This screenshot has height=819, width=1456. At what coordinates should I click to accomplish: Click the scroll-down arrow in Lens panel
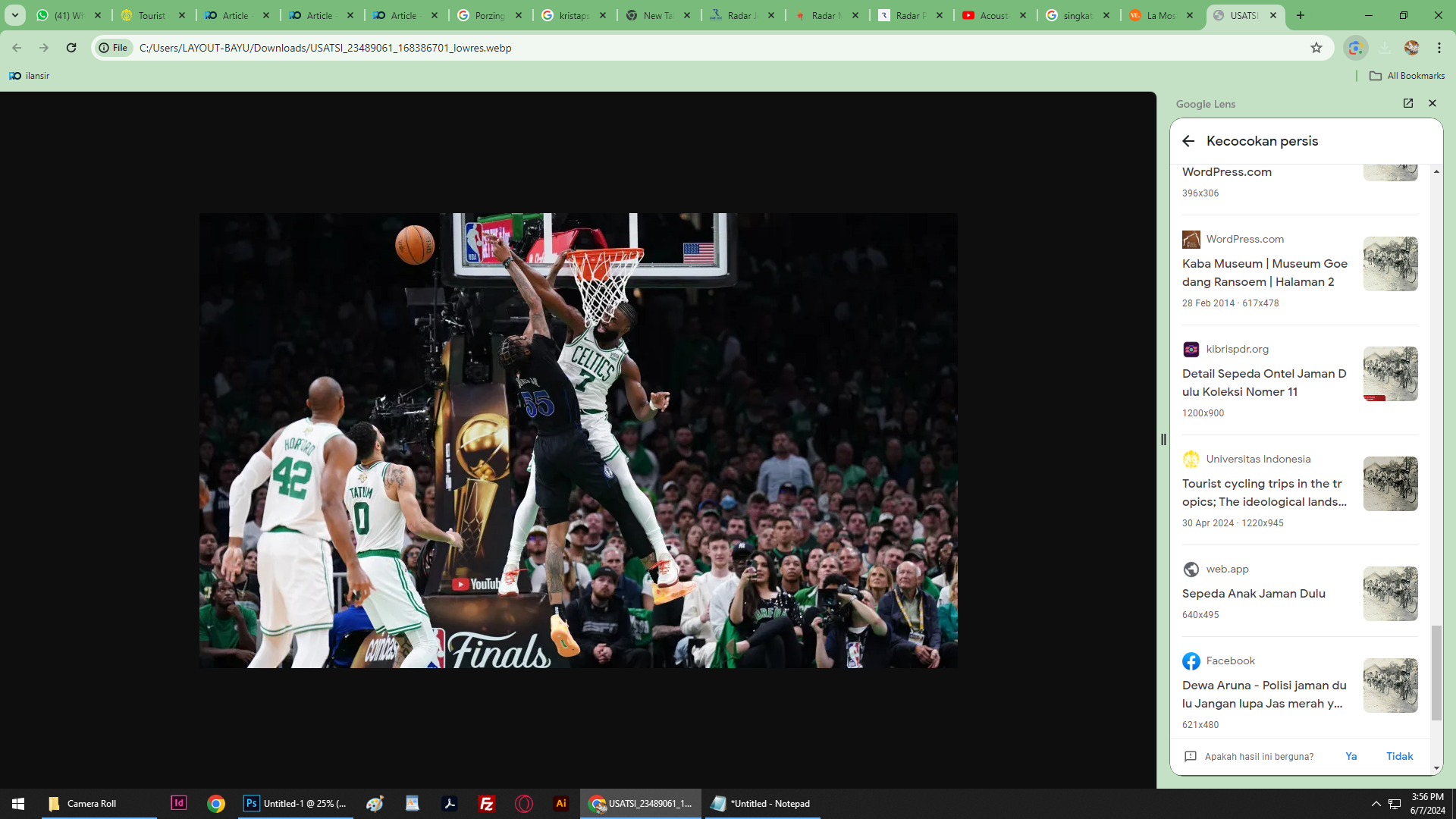point(1436,768)
